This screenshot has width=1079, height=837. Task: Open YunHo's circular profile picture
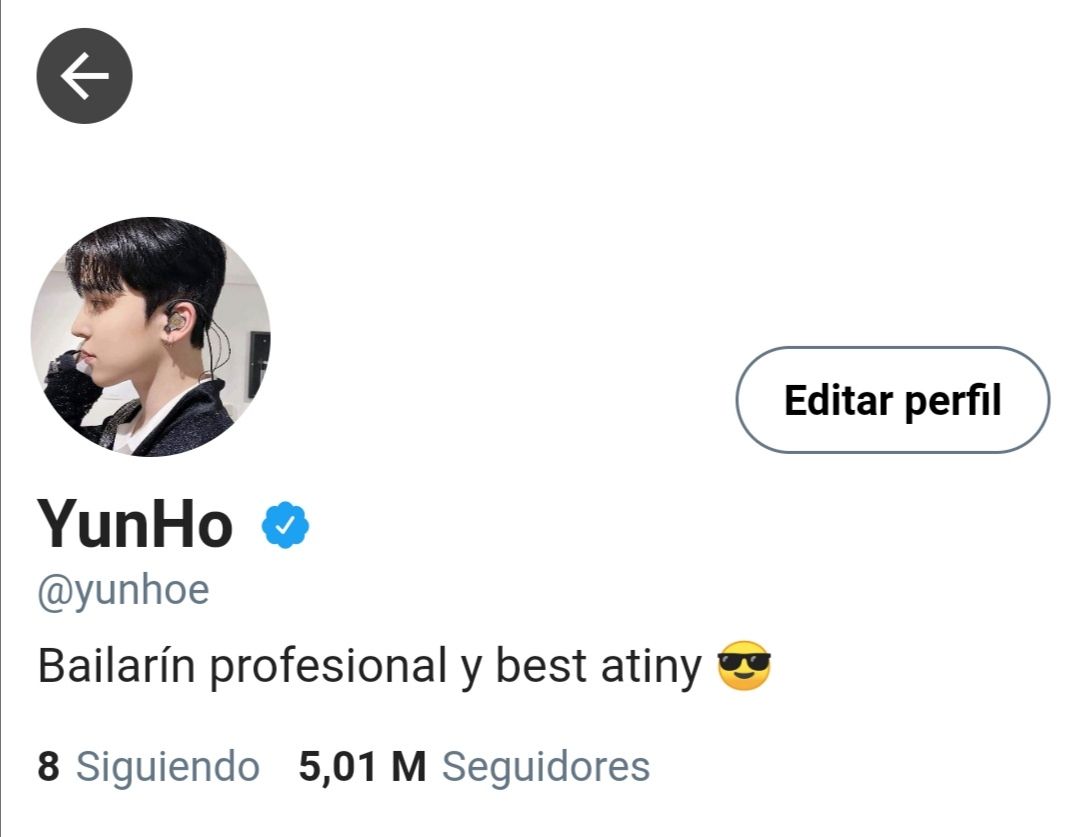151,336
